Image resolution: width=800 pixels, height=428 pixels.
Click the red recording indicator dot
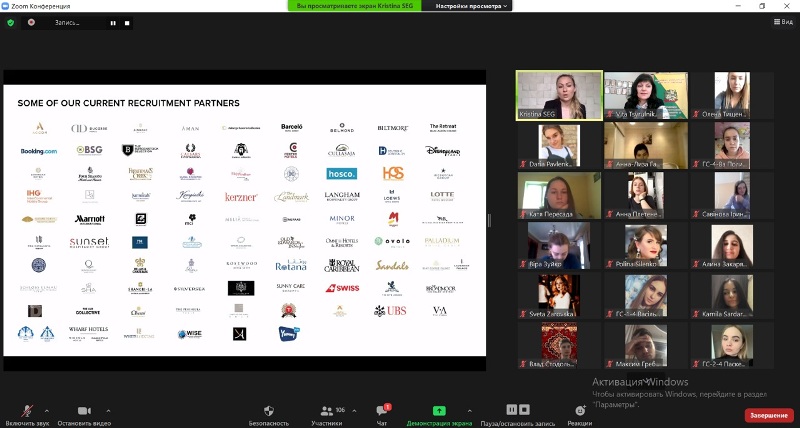pos(31,22)
